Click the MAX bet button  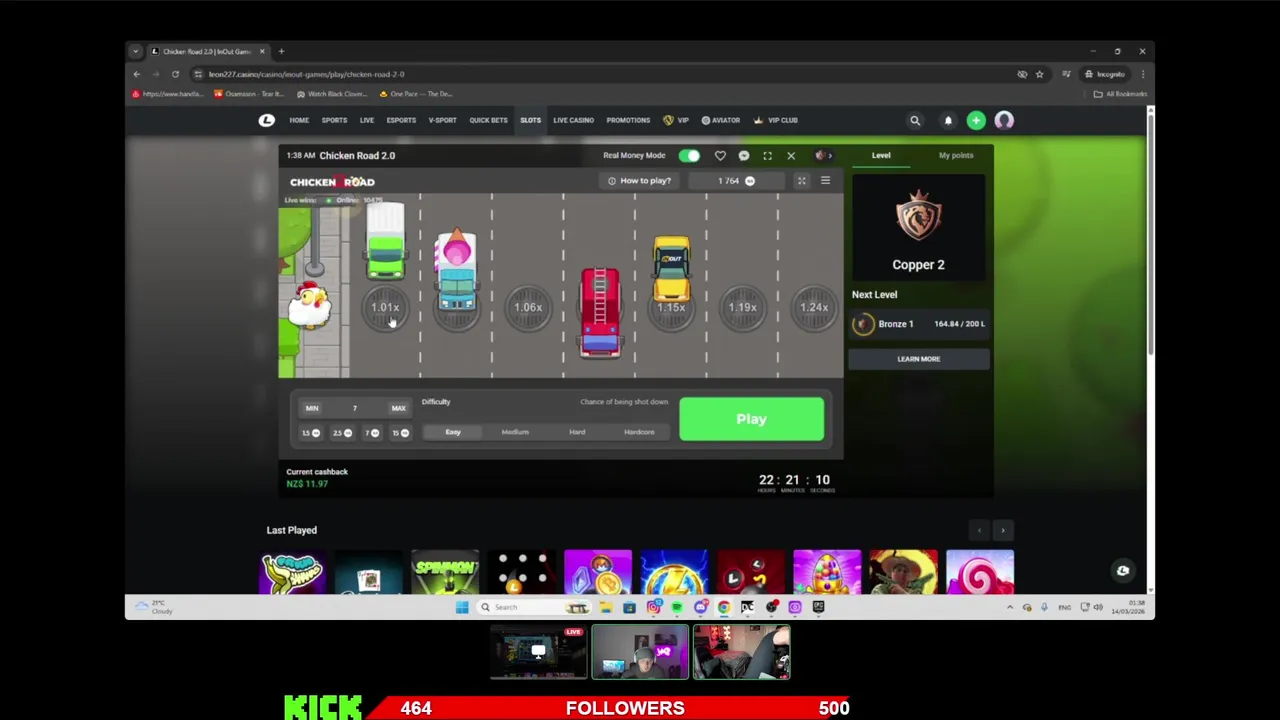(398, 408)
